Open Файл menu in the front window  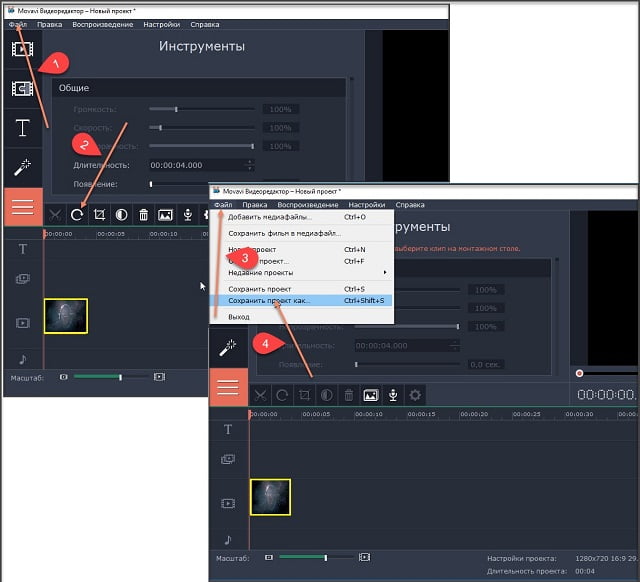pos(223,205)
